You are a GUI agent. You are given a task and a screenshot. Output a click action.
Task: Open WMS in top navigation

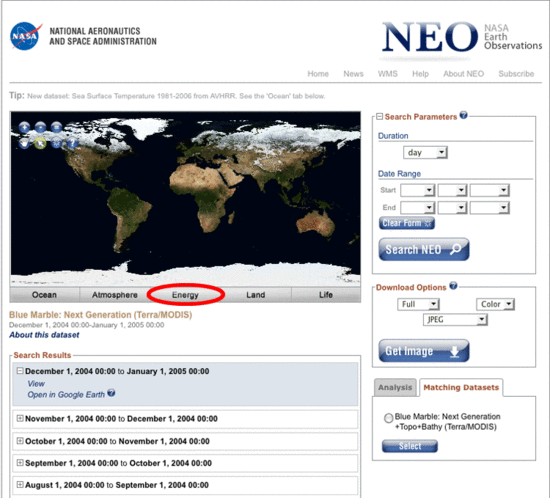[388, 74]
